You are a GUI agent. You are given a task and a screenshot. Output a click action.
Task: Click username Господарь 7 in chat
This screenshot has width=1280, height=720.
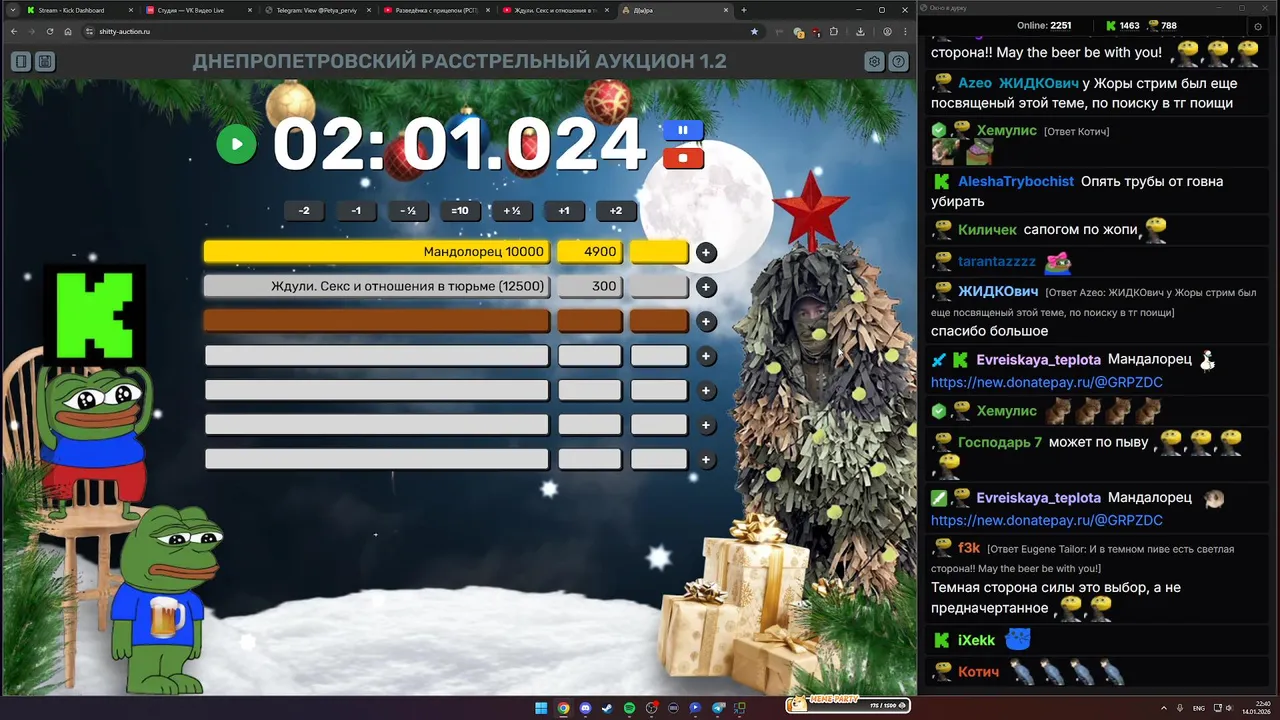coord(1000,441)
